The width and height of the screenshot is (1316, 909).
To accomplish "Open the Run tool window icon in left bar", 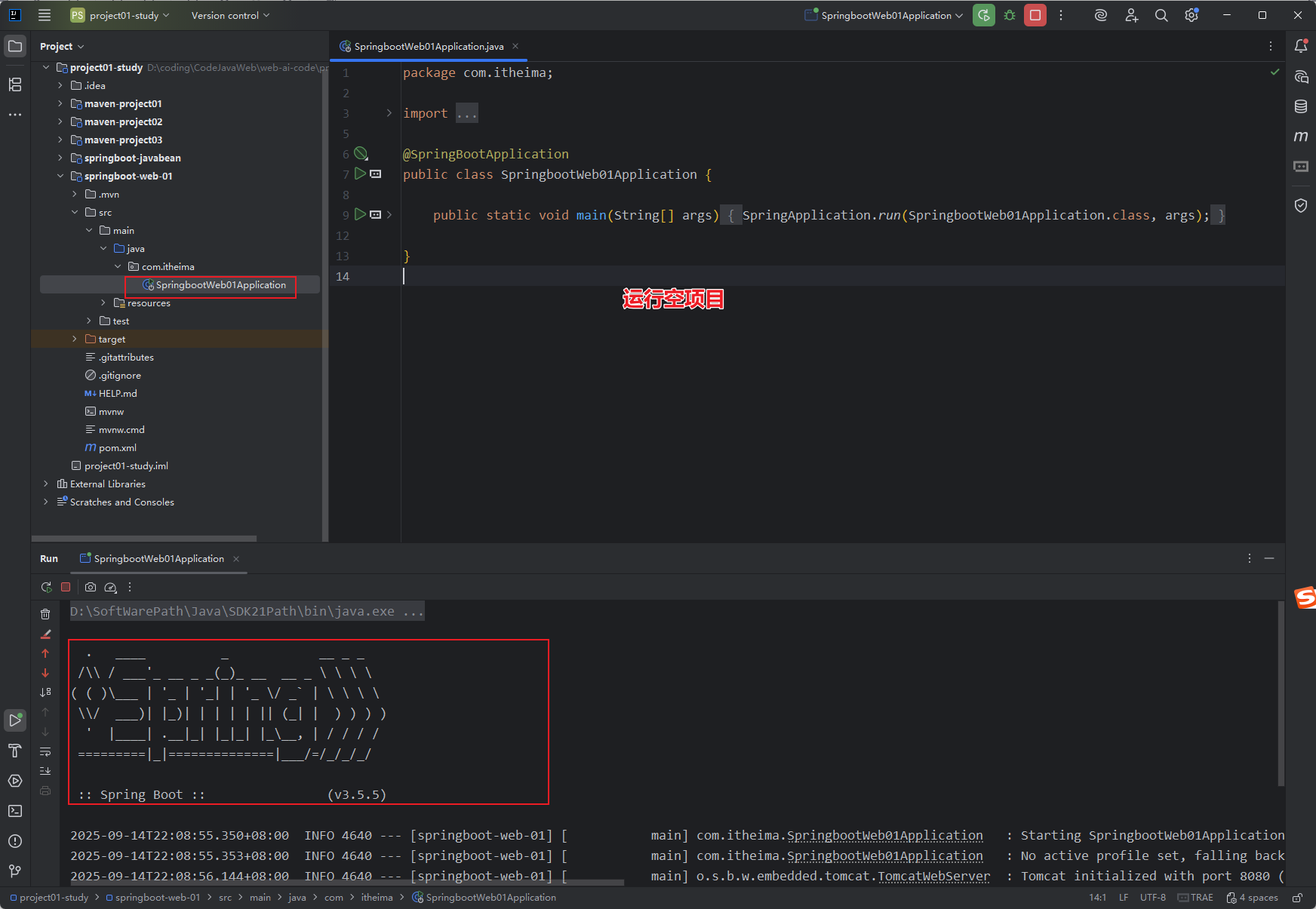I will [15, 720].
